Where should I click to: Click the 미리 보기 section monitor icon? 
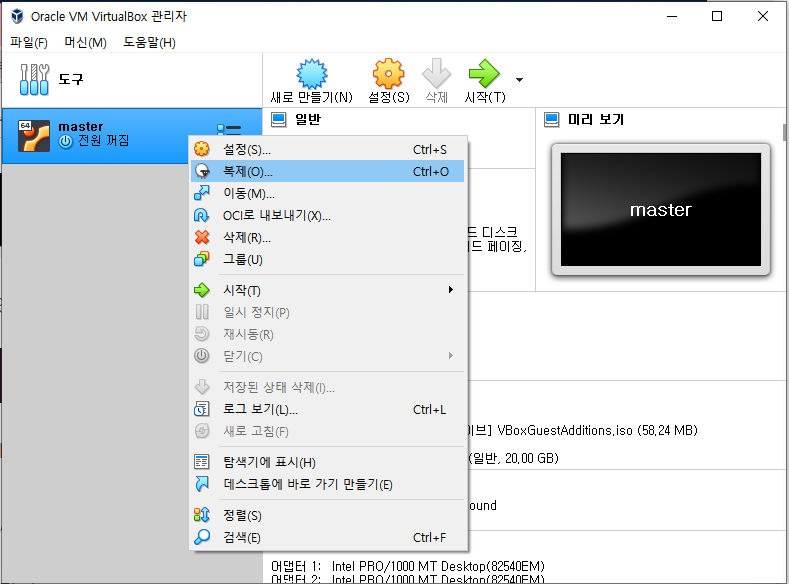551,120
